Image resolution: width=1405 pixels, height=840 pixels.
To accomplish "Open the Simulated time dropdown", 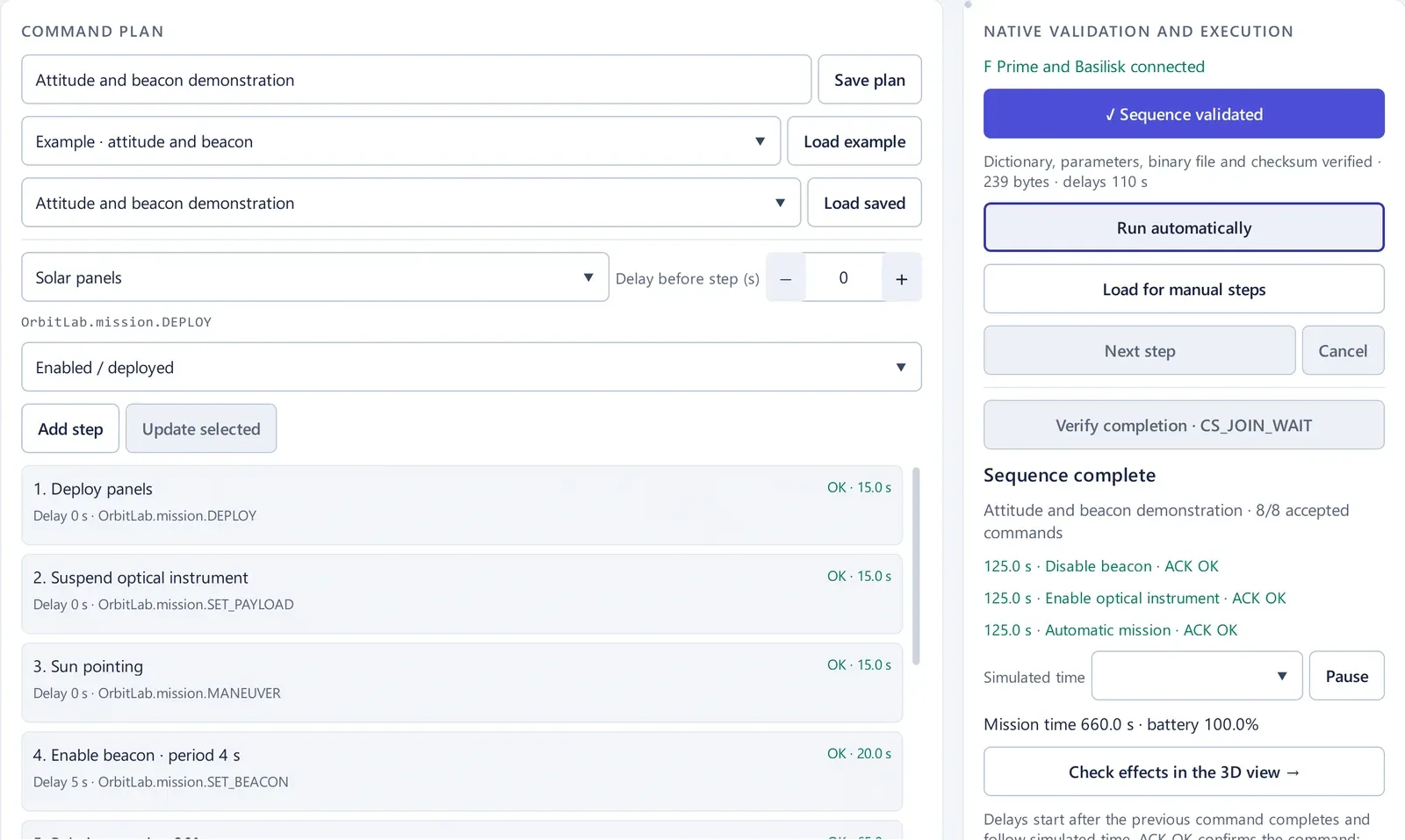I will click(x=1197, y=676).
